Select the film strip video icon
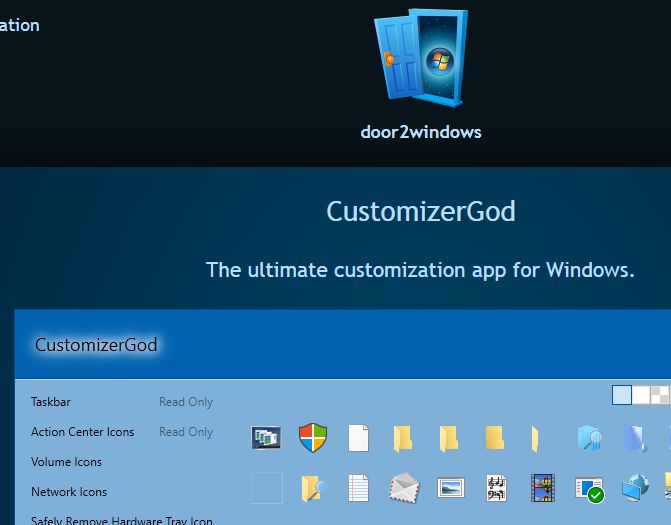The height and width of the screenshot is (525, 671). coord(543,488)
